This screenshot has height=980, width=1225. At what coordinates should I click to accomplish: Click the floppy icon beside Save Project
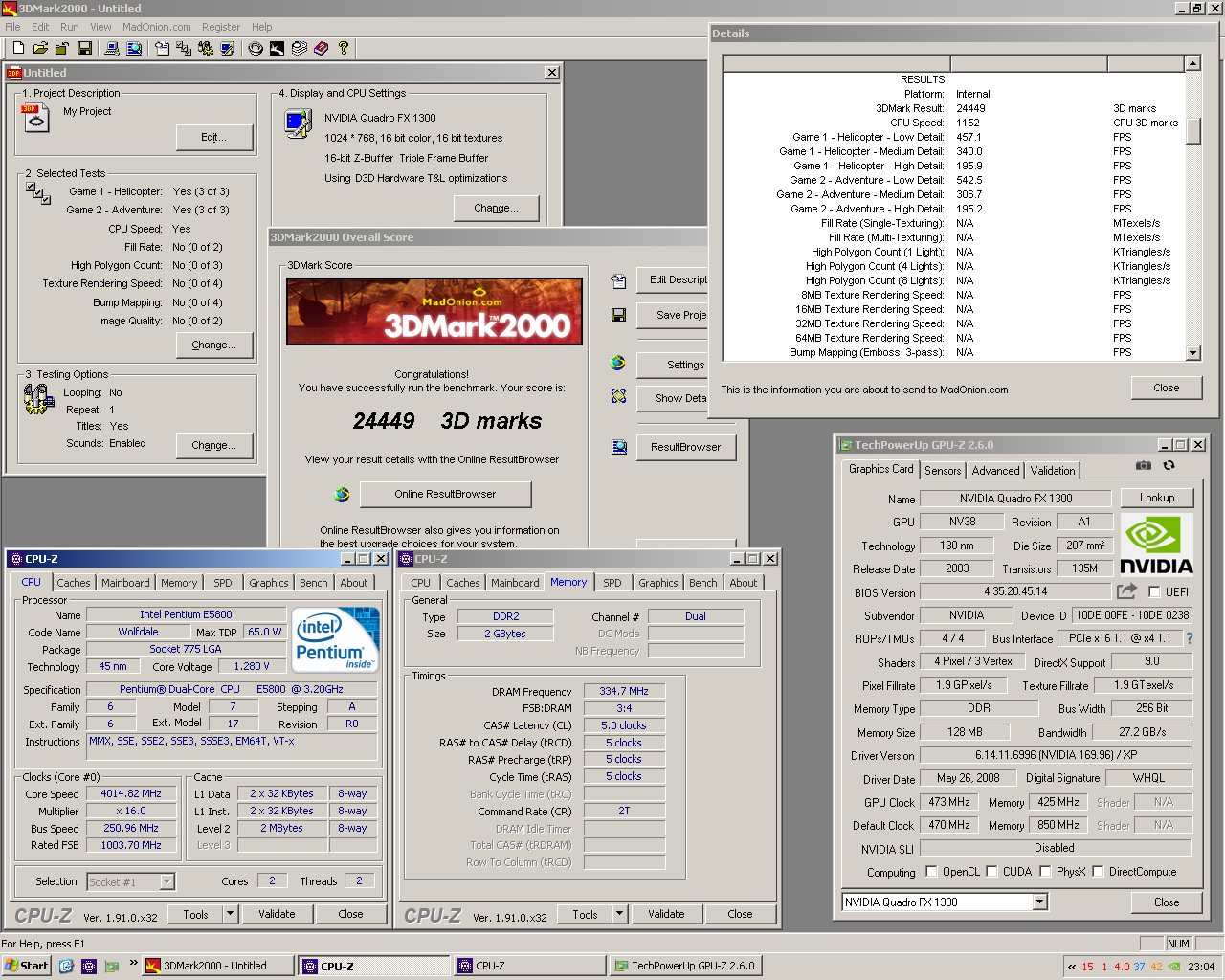tap(618, 315)
